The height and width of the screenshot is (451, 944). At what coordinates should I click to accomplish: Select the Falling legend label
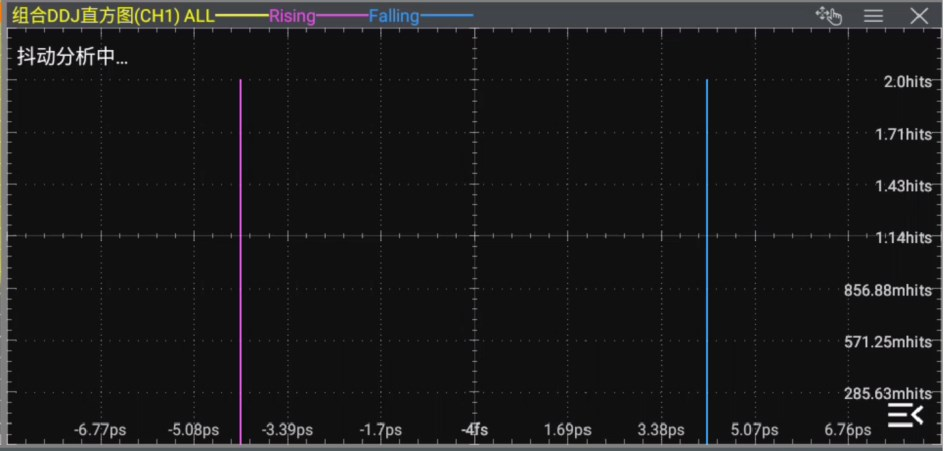394,16
